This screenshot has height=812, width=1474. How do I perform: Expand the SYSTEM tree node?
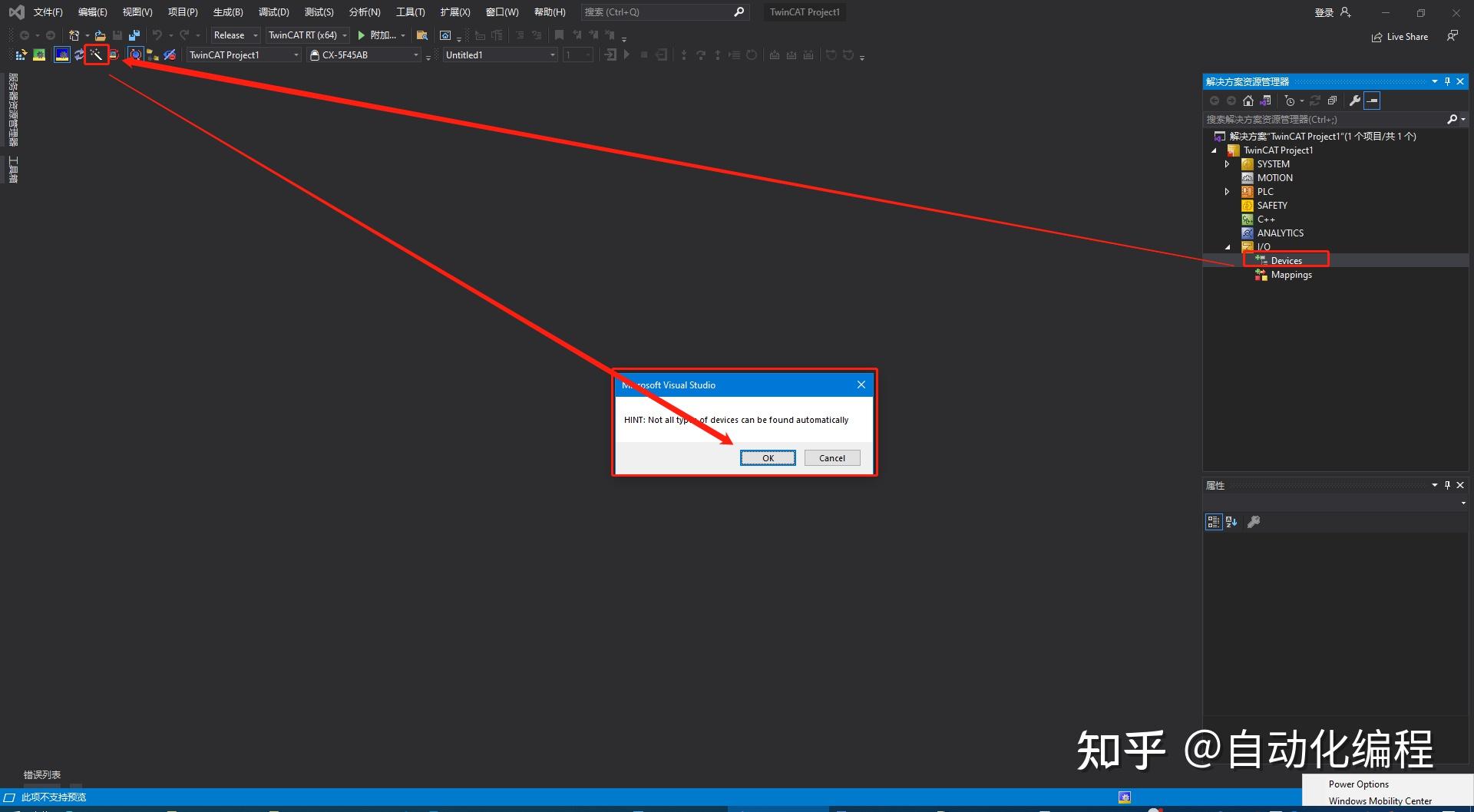(x=1227, y=164)
